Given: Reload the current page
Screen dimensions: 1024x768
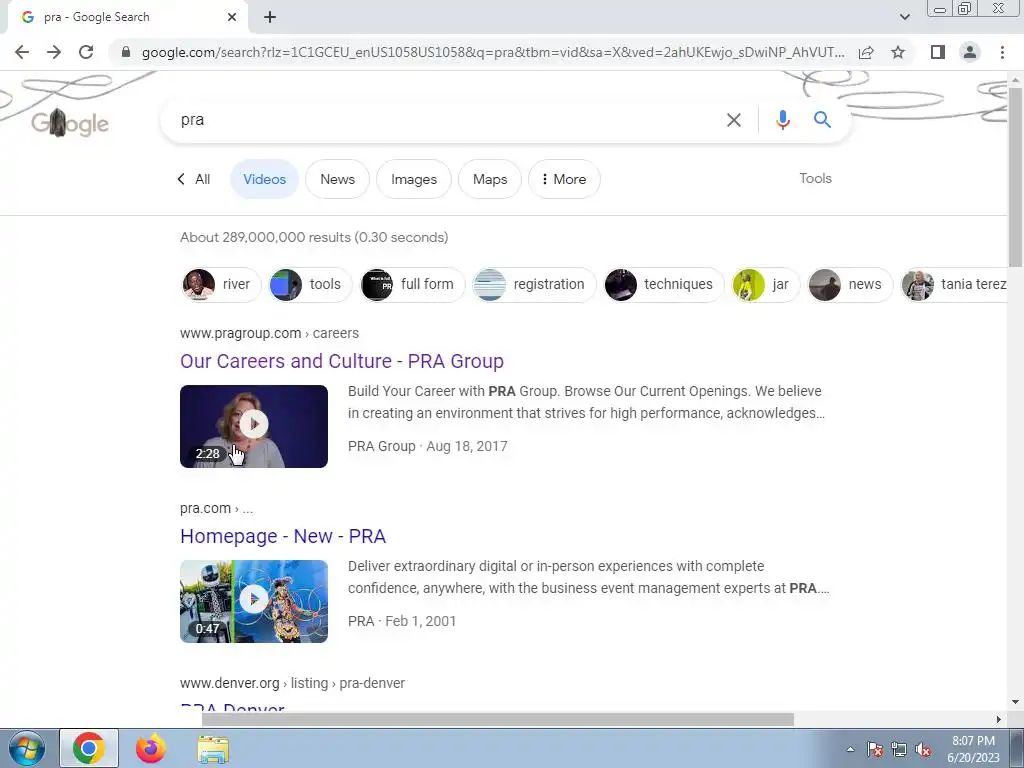Looking at the screenshot, I should [x=86, y=52].
